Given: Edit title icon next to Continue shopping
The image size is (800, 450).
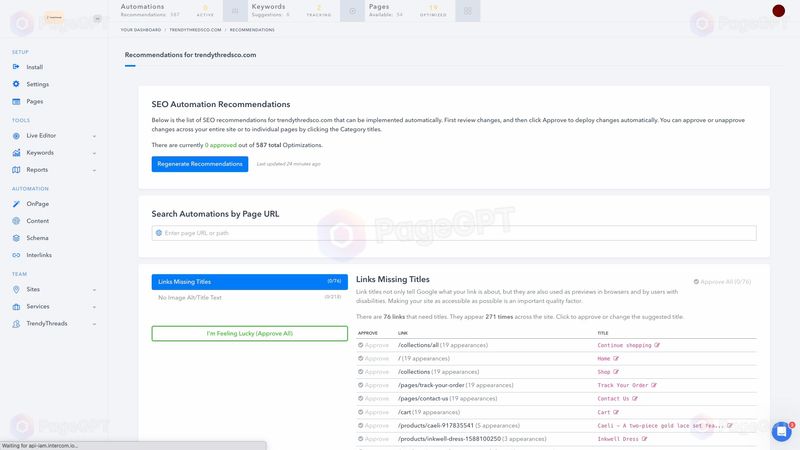Looking at the screenshot, I should (657, 345).
